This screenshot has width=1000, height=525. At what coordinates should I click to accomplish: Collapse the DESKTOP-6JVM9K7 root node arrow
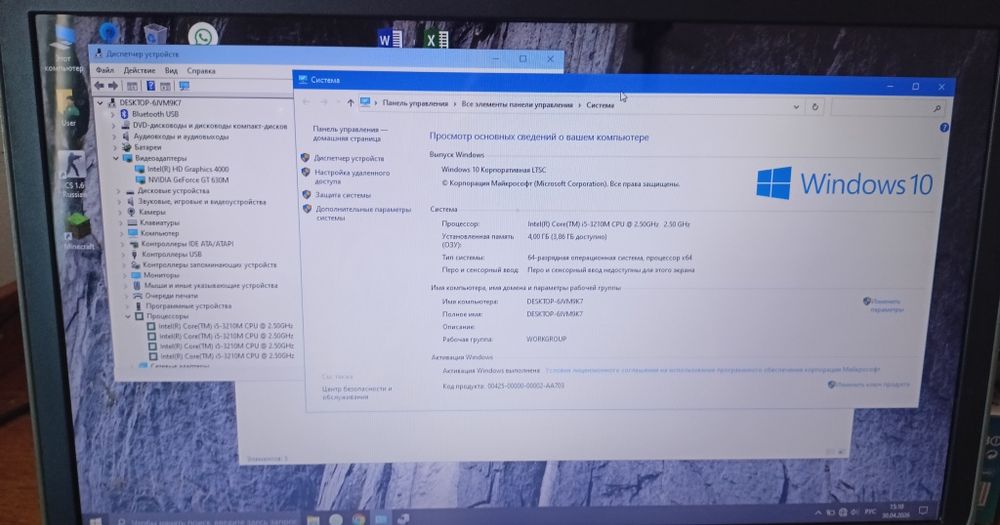coord(99,103)
